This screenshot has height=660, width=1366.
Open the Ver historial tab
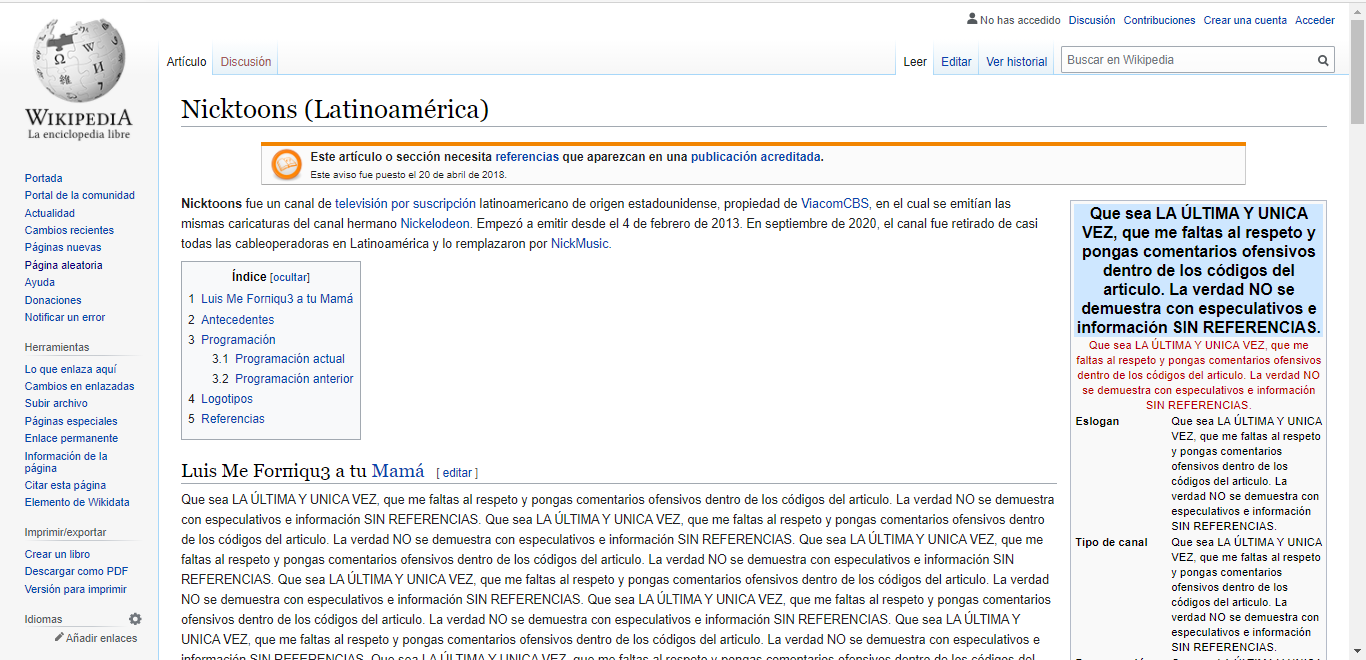tap(1017, 62)
